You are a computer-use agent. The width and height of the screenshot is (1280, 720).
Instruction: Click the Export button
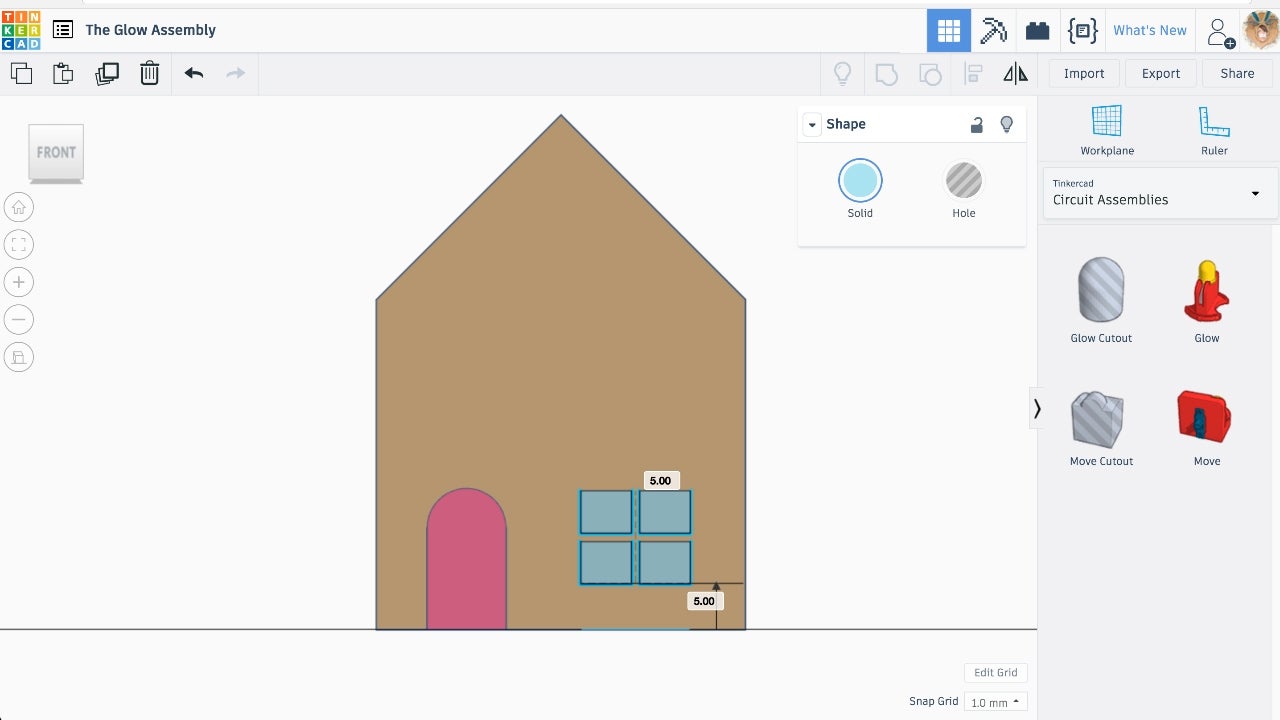tap(1161, 73)
